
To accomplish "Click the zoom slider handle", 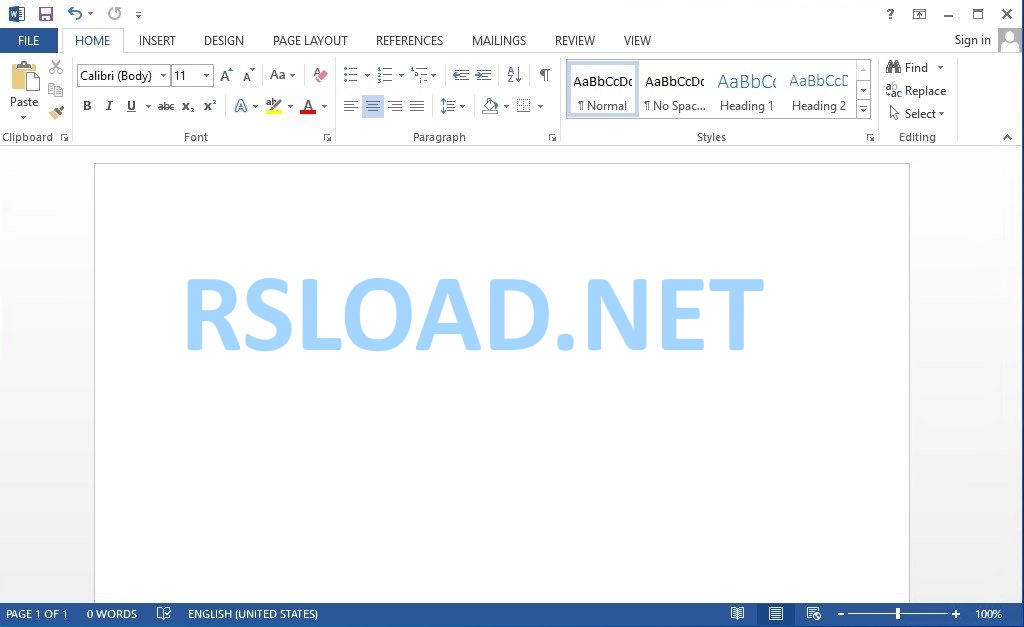I will (x=898, y=613).
